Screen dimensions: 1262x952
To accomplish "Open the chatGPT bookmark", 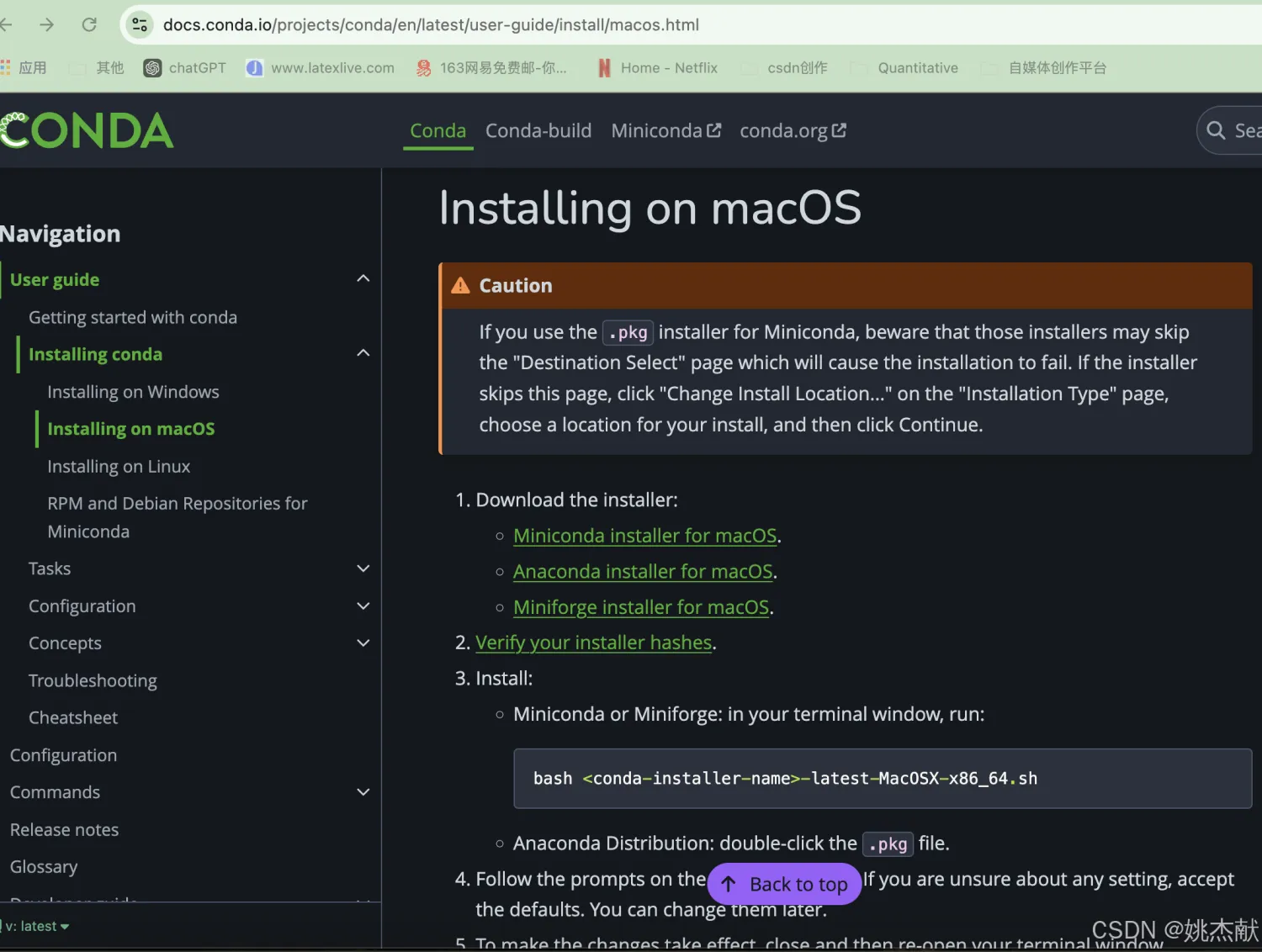I will coord(185,68).
